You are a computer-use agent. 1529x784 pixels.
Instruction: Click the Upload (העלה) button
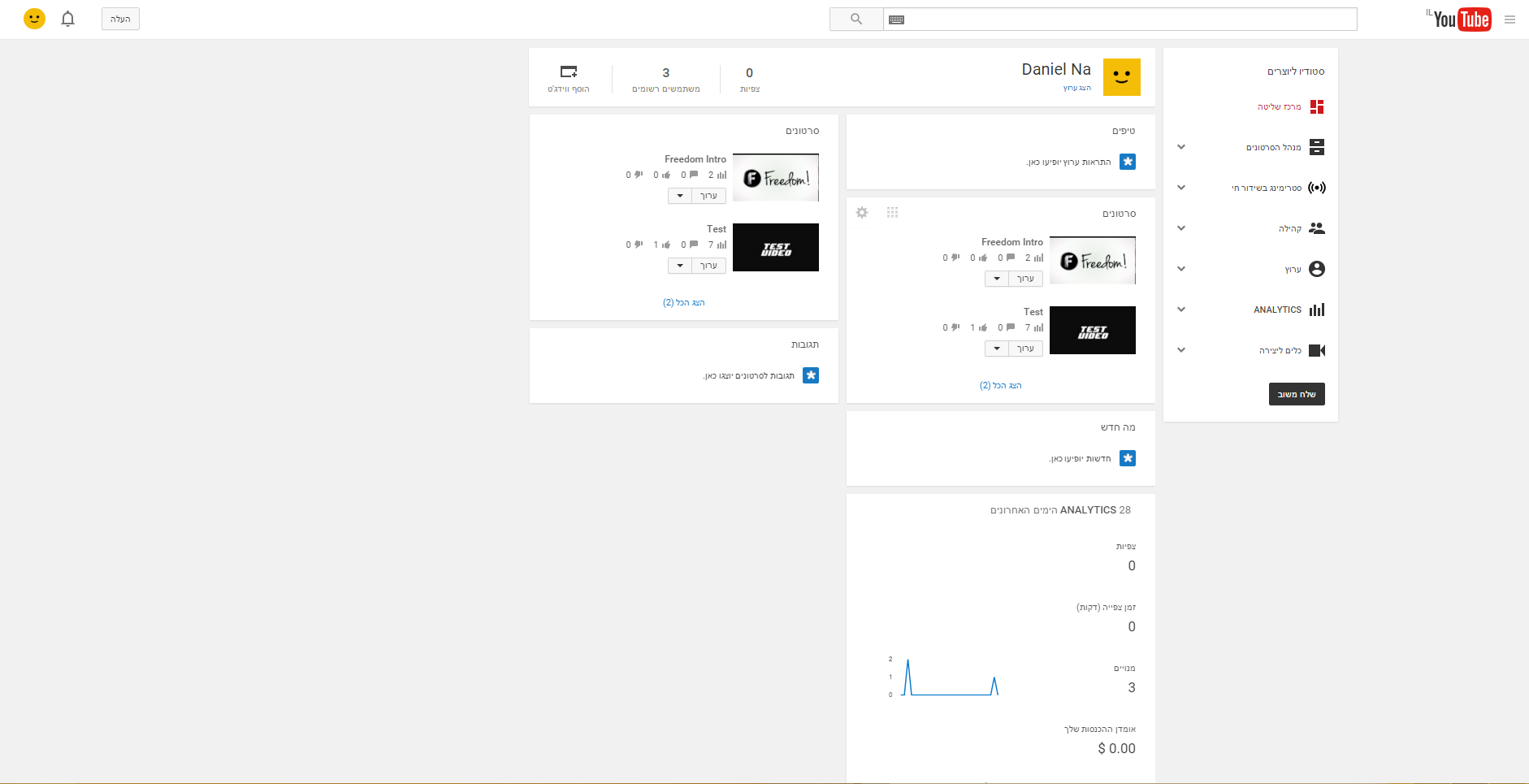coord(120,19)
